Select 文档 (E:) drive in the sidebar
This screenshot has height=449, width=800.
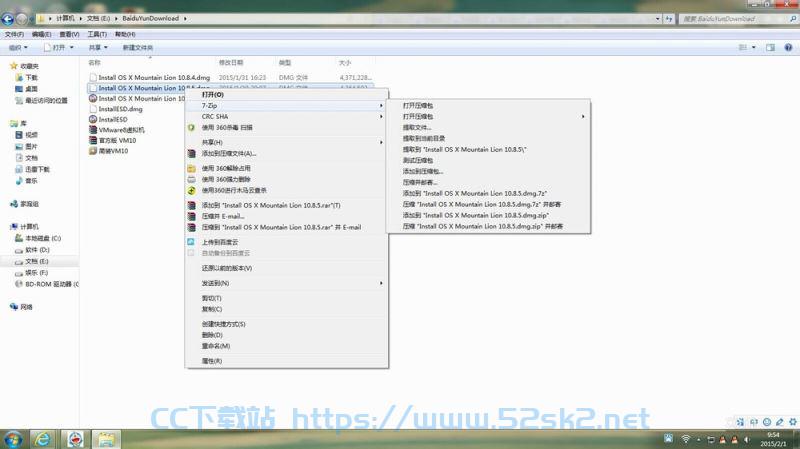(32, 261)
